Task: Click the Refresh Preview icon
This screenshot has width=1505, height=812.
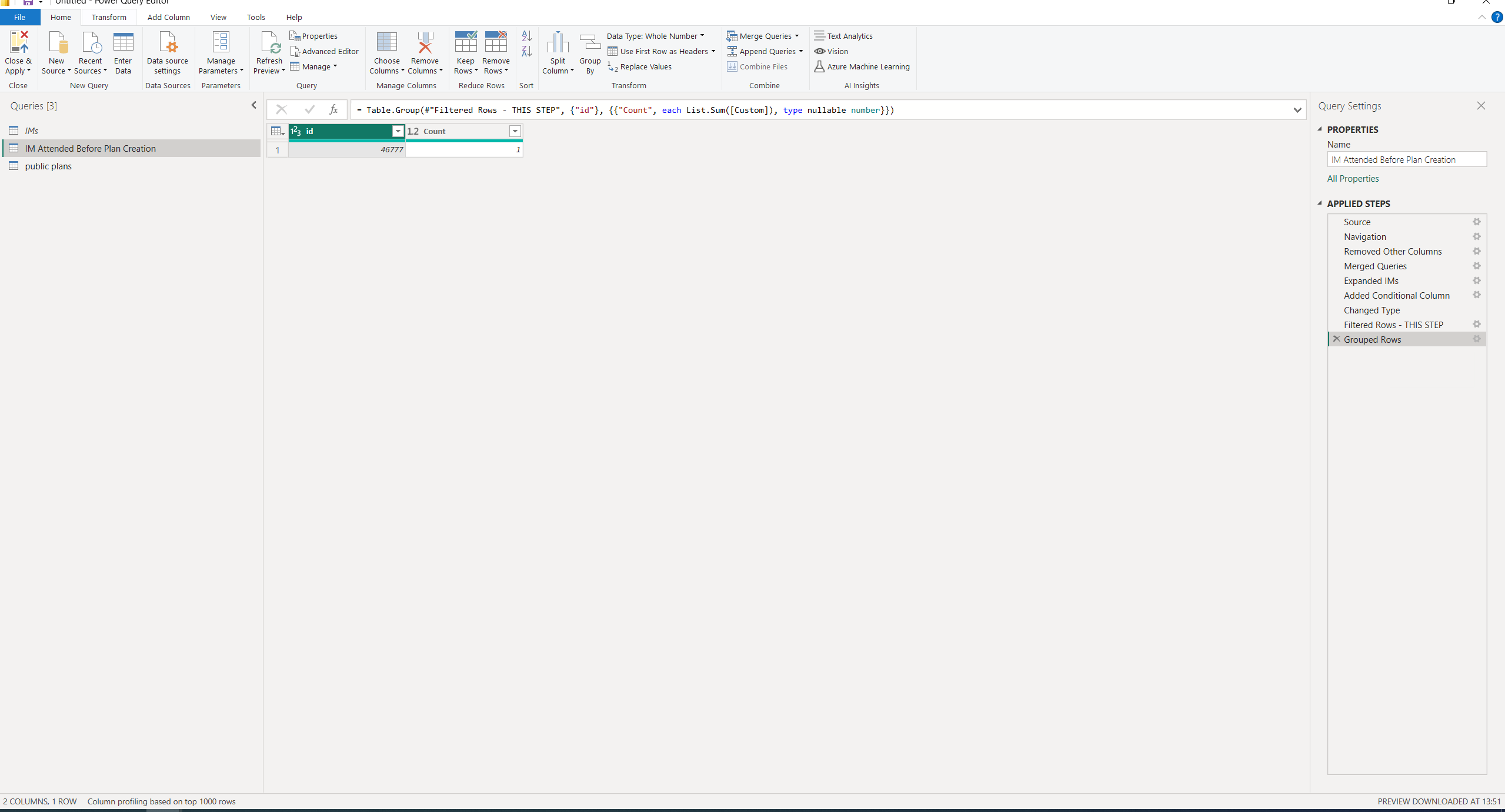Action: tap(269, 42)
